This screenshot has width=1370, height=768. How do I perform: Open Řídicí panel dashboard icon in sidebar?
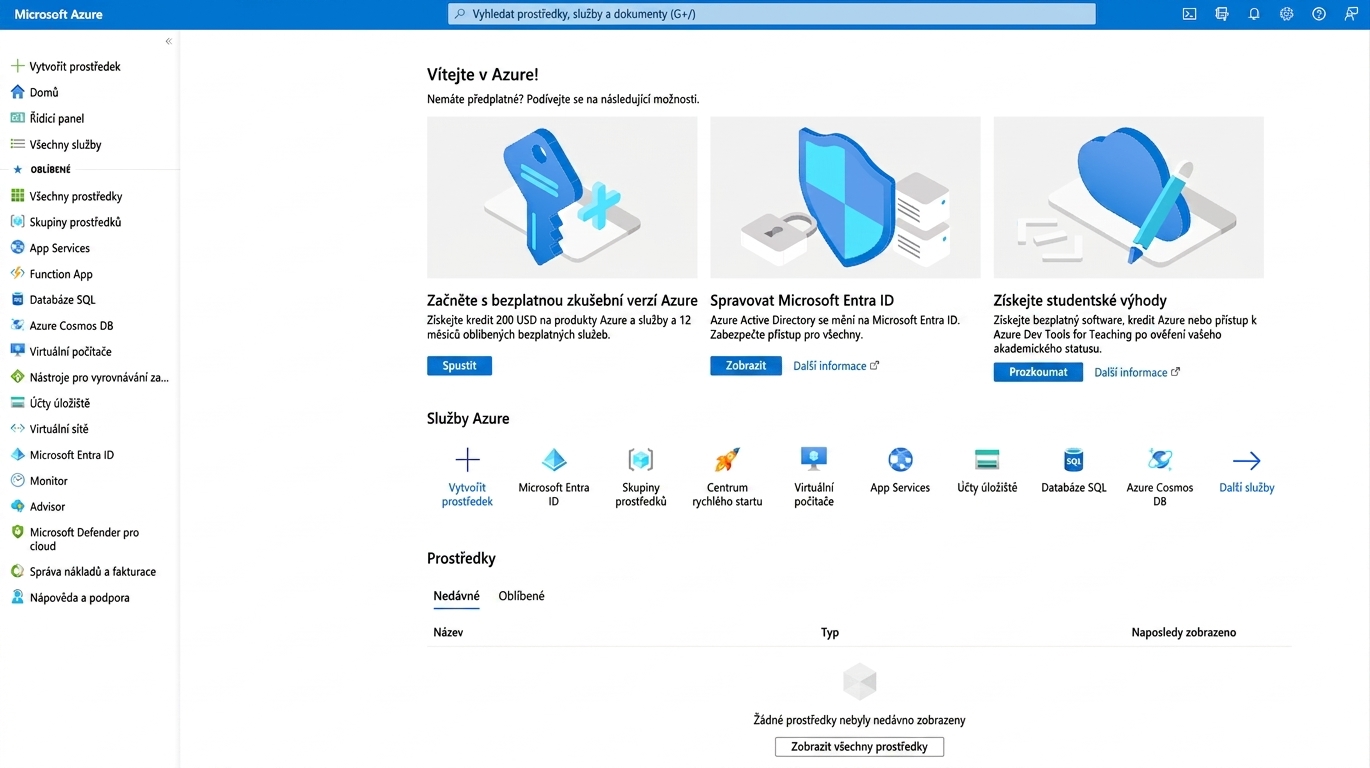click(17, 118)
